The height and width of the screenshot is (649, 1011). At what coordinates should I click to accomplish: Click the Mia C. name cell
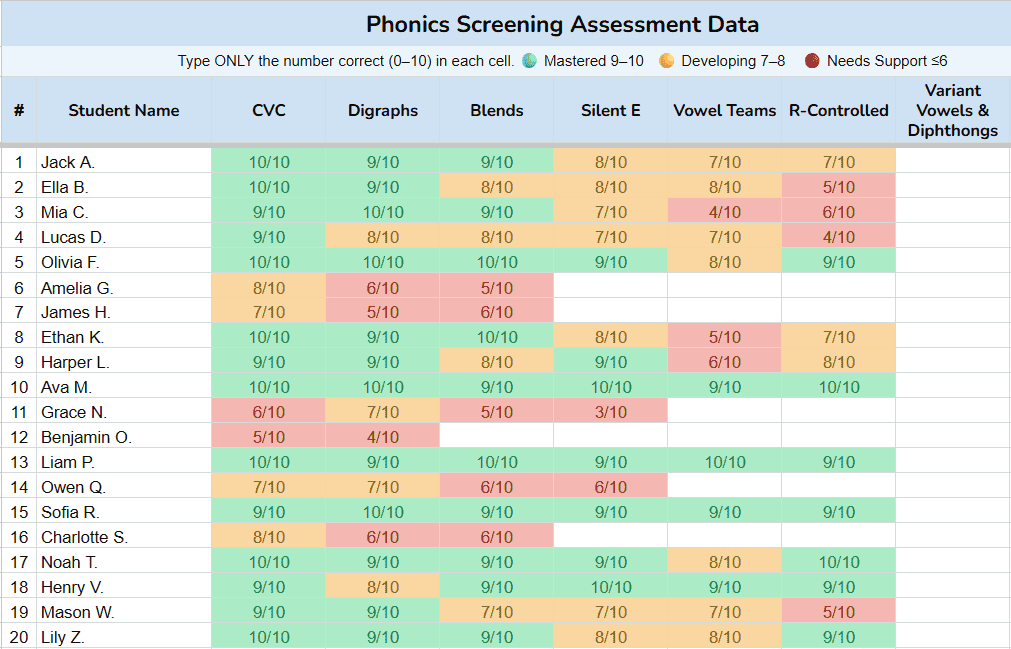[124, 212]
